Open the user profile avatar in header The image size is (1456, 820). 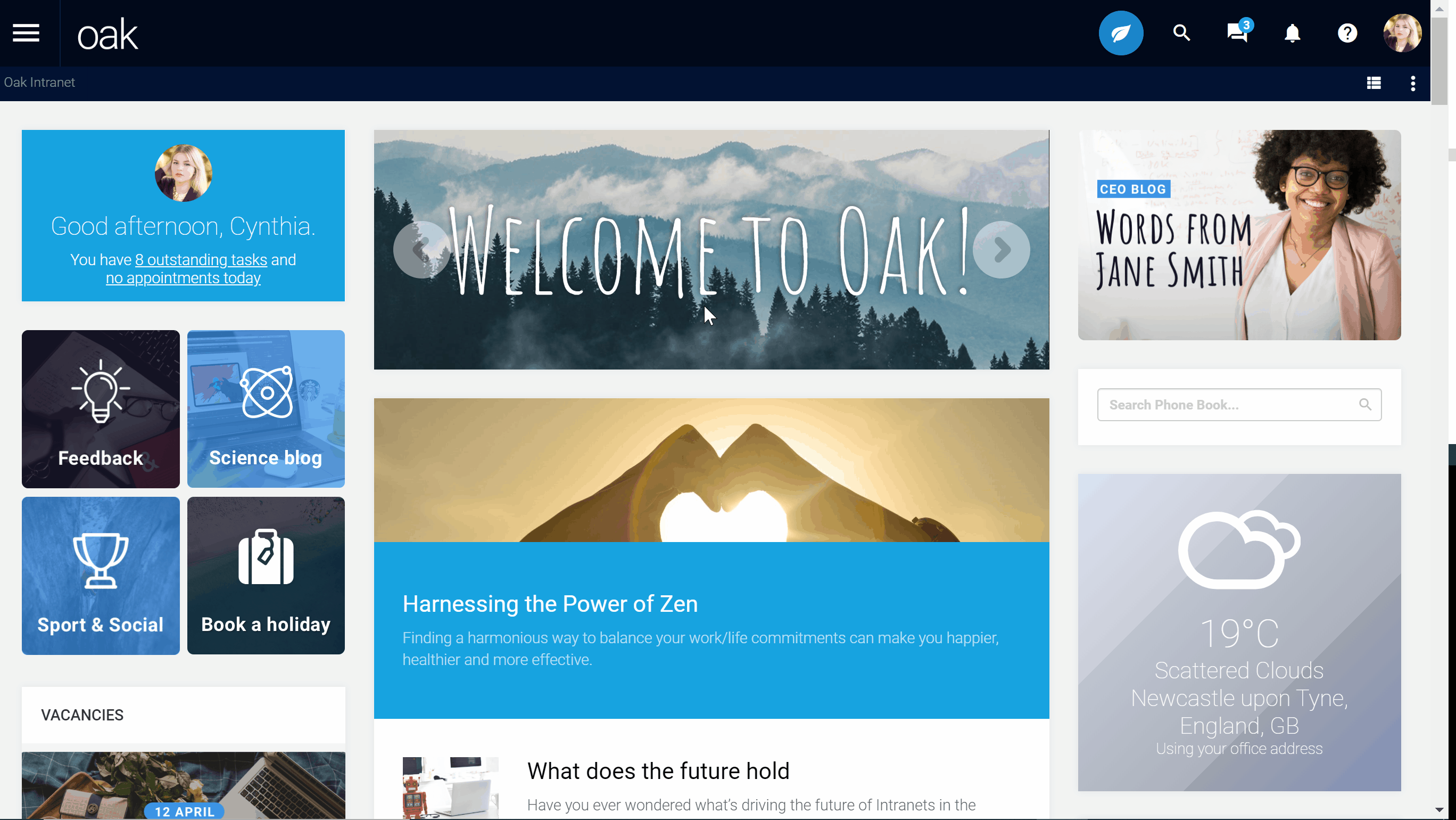click(1402, 33)
